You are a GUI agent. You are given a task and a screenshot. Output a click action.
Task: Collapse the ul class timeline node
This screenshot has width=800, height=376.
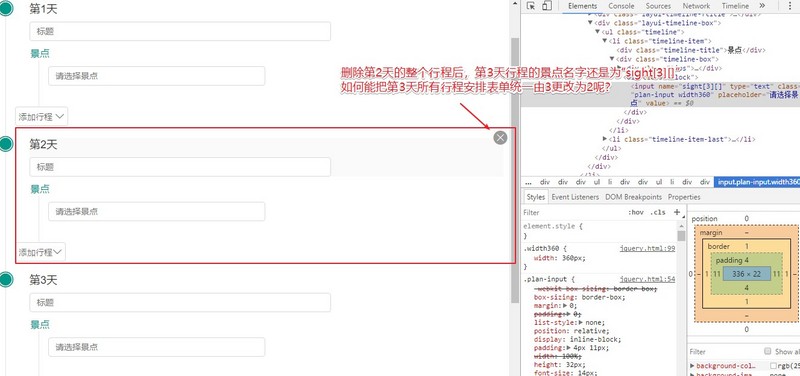[x=597, y=32]
